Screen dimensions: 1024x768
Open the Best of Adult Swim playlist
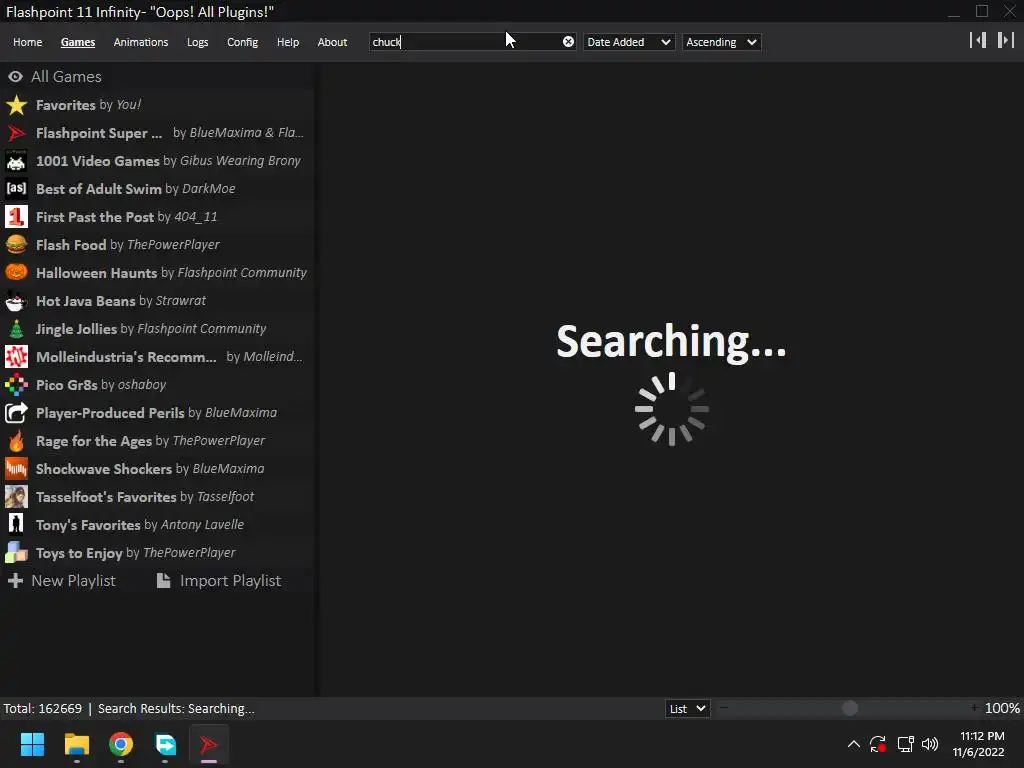157,189
